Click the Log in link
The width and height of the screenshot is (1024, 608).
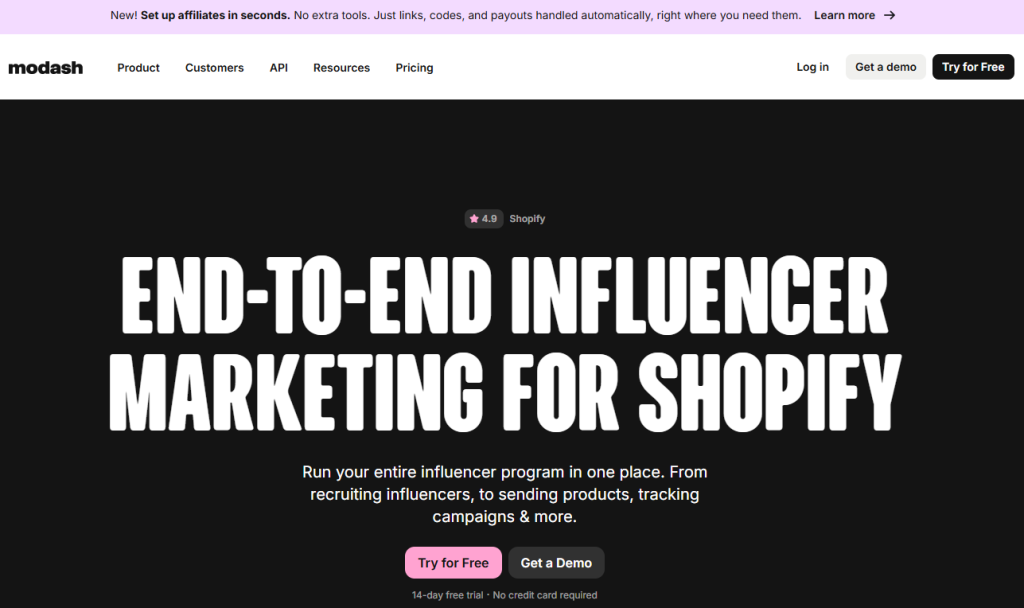pyautogui.click(x=812, y=67)
